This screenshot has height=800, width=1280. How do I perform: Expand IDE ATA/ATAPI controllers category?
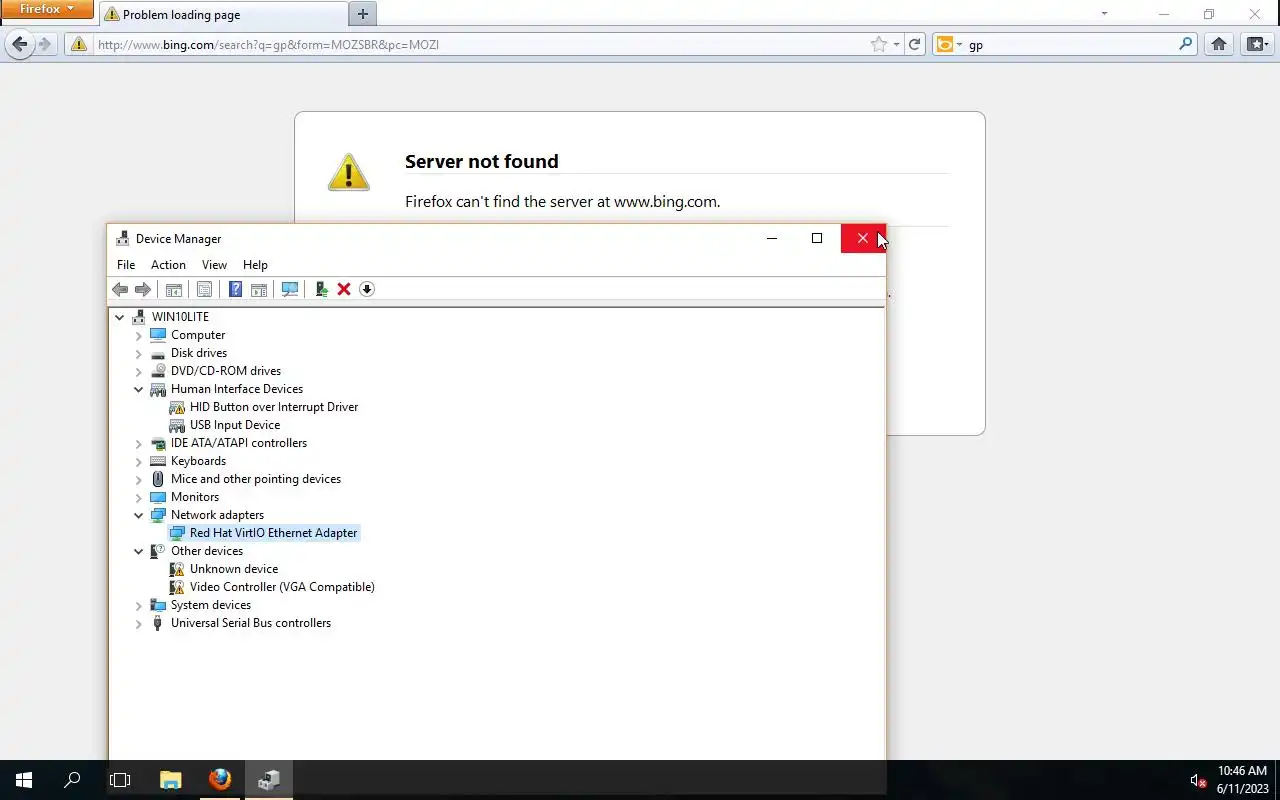click(139, 443)
